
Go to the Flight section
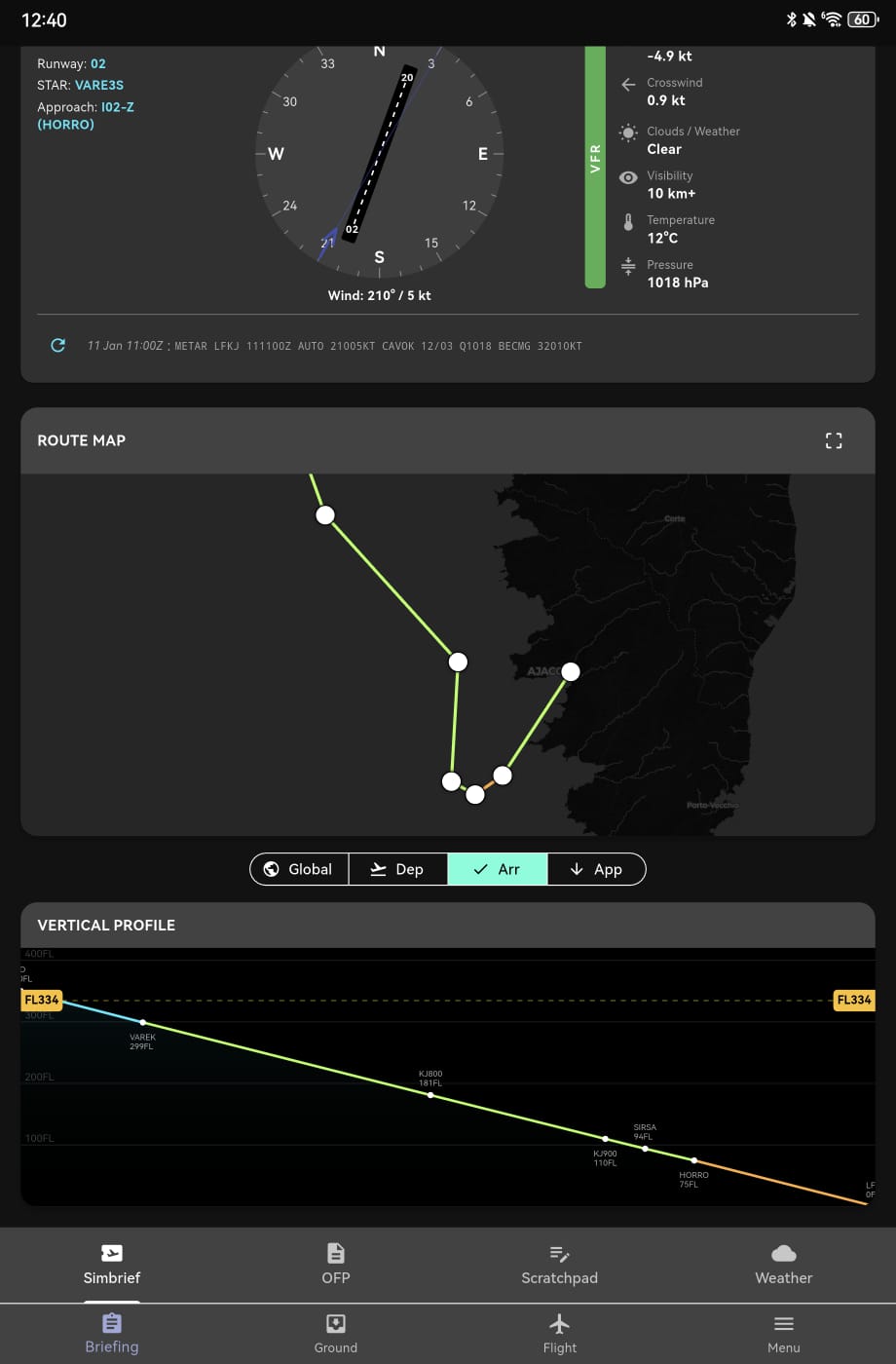[x=559, y=1334]
